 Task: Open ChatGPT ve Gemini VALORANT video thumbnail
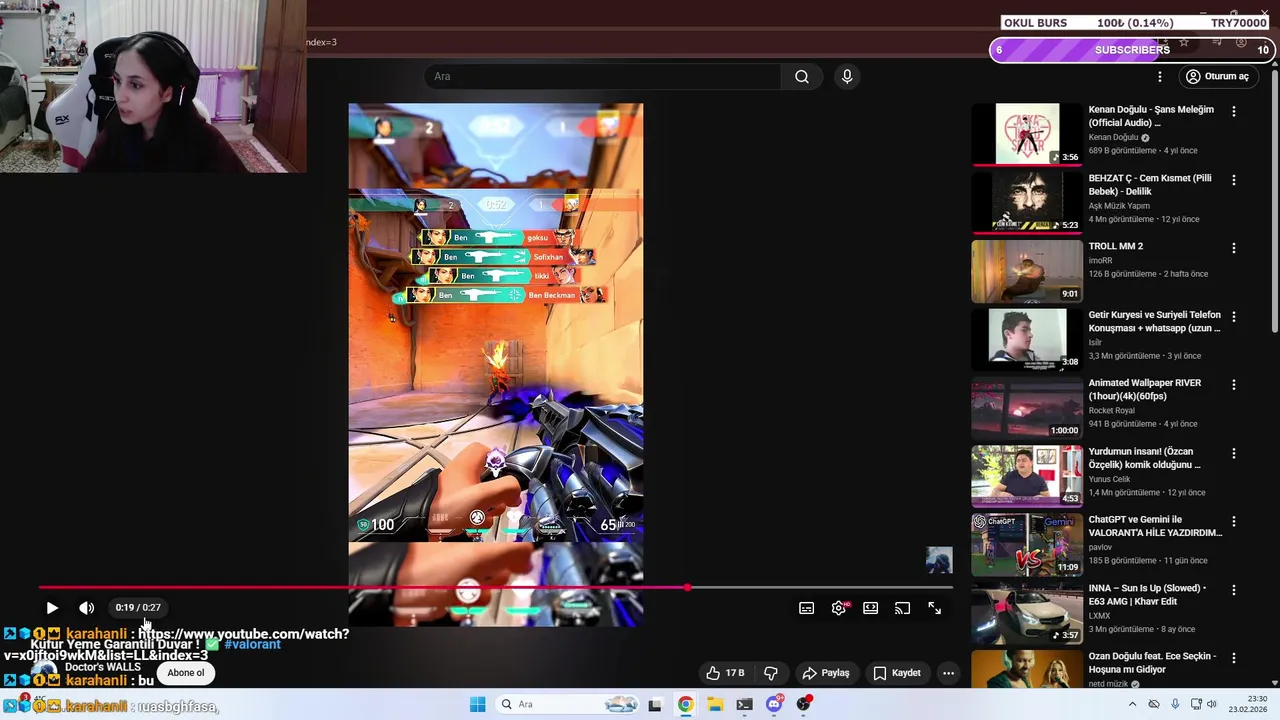click(1027, 544)
